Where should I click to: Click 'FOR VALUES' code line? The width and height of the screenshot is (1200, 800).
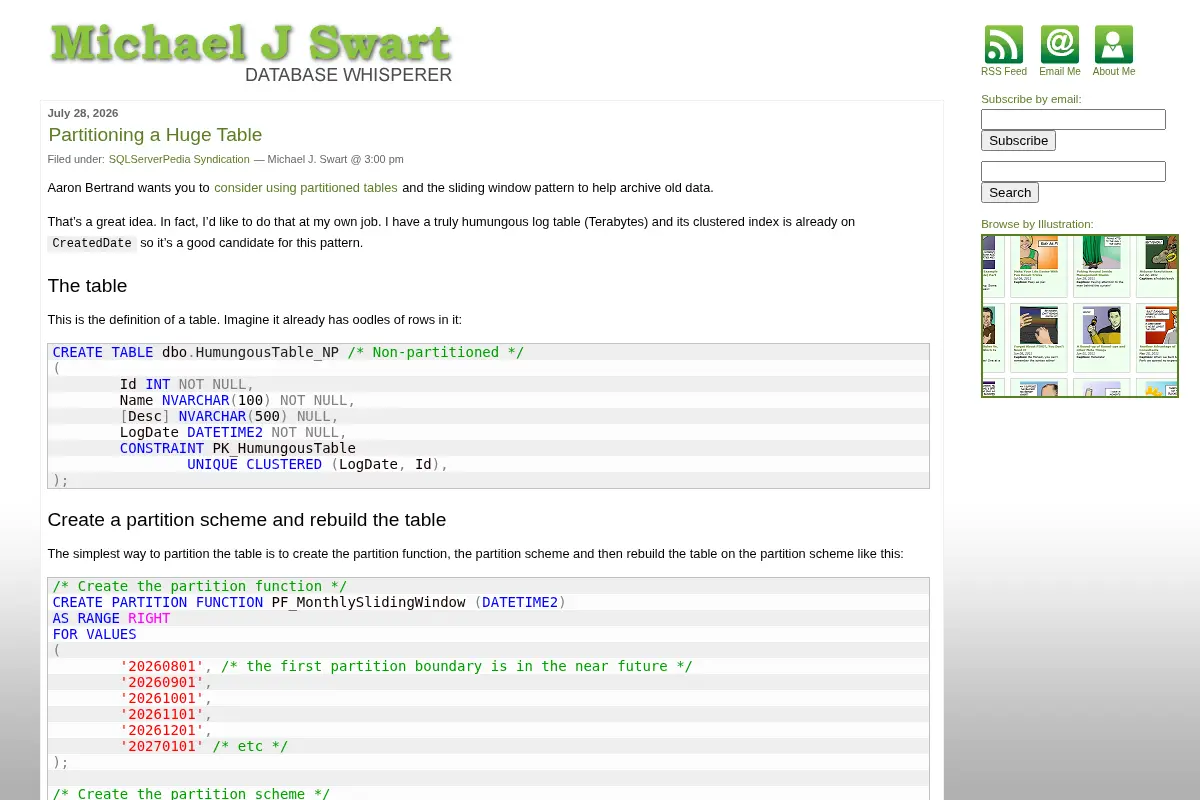tap(94, 634)
